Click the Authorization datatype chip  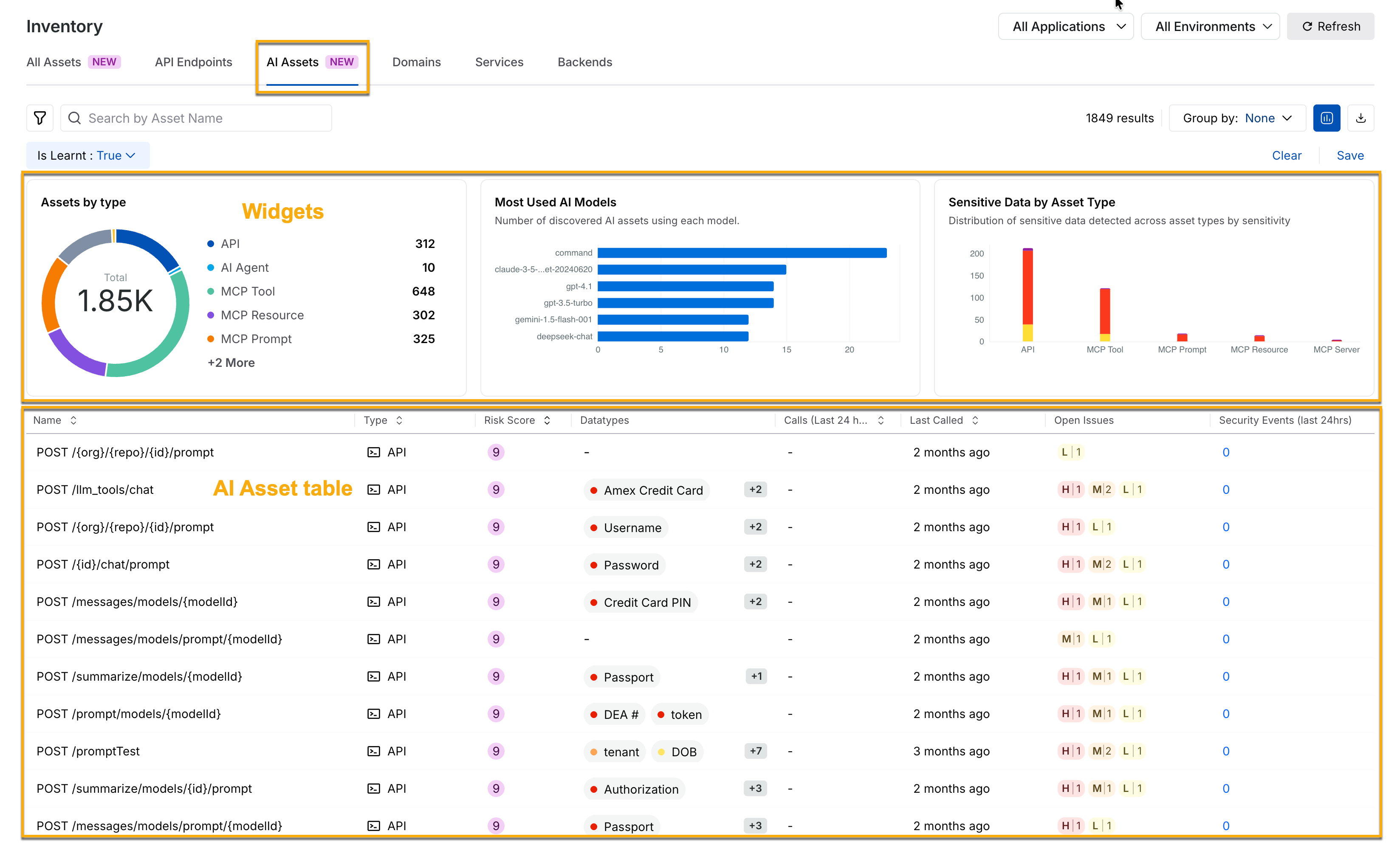(634, 789)
